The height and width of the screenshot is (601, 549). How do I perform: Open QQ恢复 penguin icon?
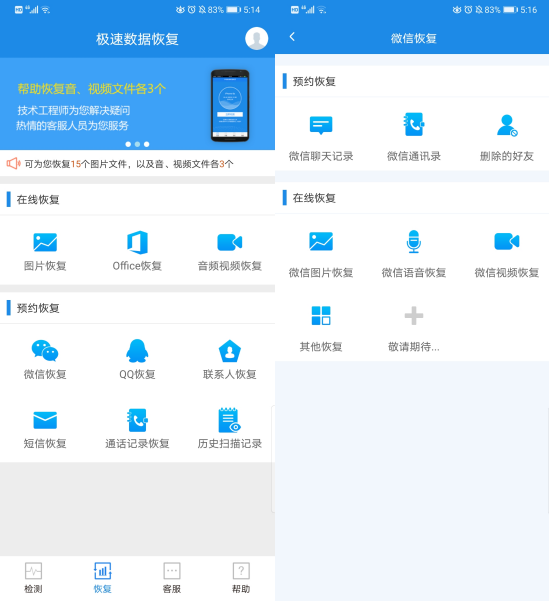[x=137, y=350]
